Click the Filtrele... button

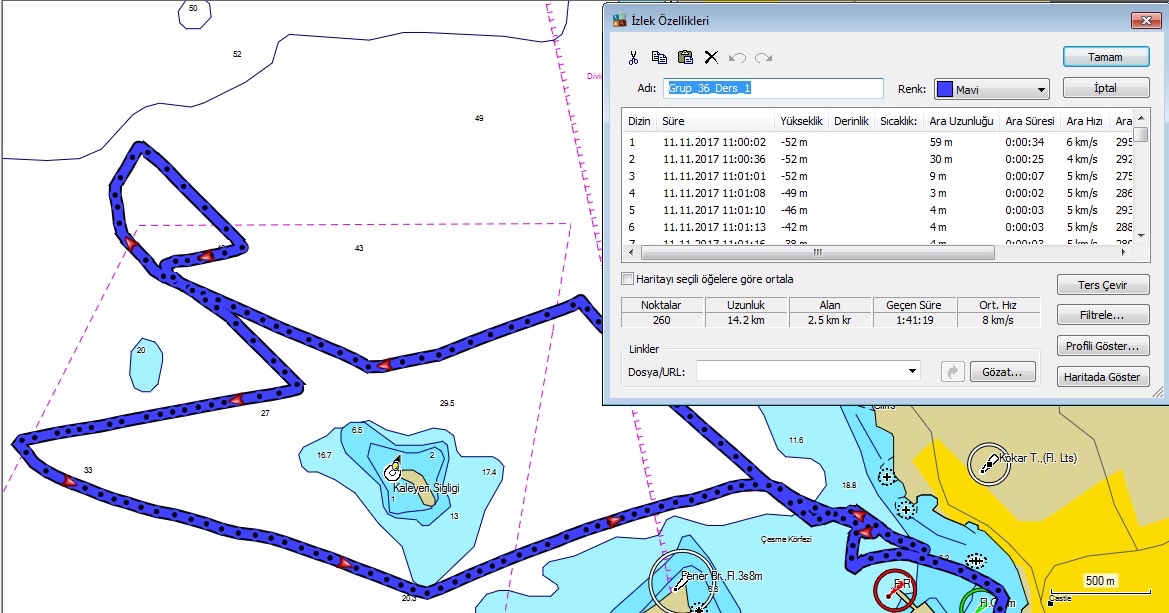point(1103,315)
